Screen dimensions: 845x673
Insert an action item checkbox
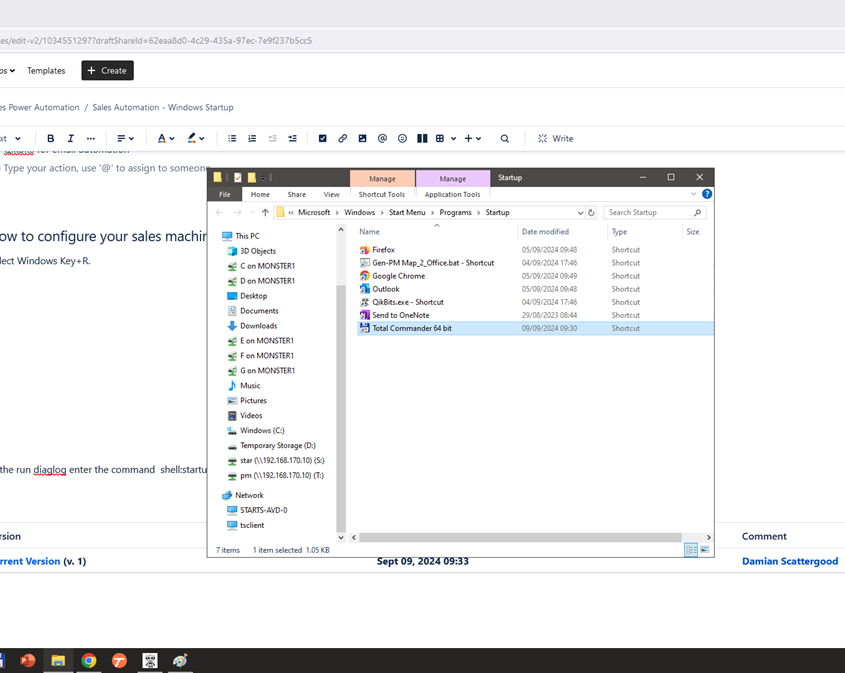coord(323,138)
